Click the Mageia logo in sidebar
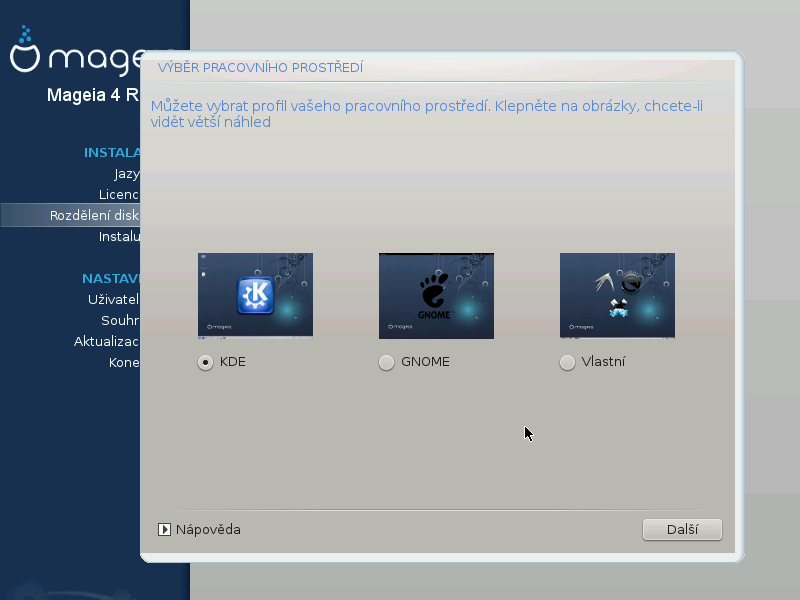 (x=75, y=51)
